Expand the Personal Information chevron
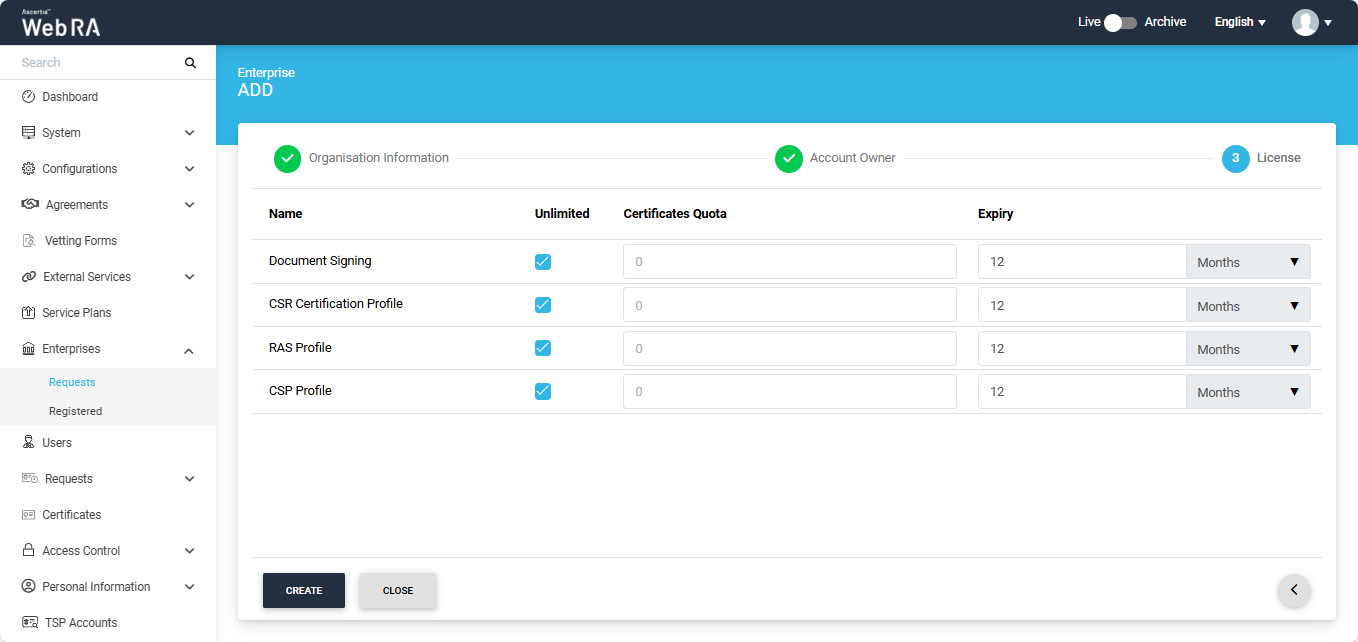This screenshot has height=642, width=1358. [x=190, y=587]
